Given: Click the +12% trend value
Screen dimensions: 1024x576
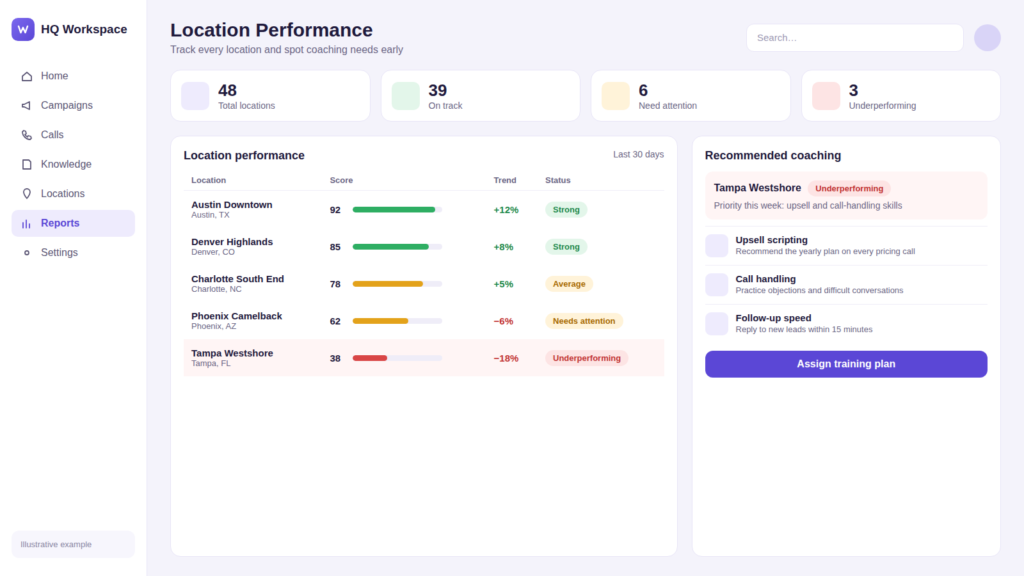Looking at the screenshot, I should tap(505, 210).
